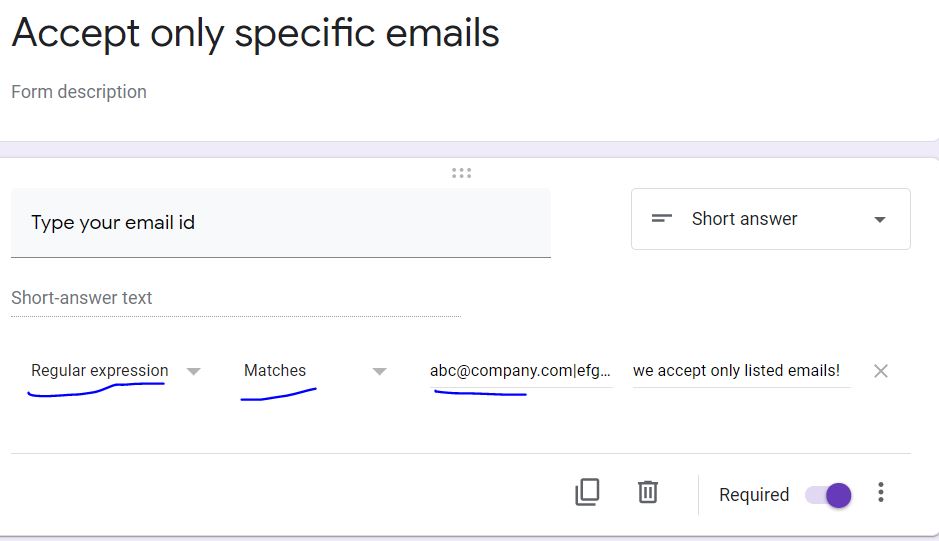Viewport: 939px width, 541px height.
Task: Grab the six-dot drag handle
Action: (x=461, y=173)
